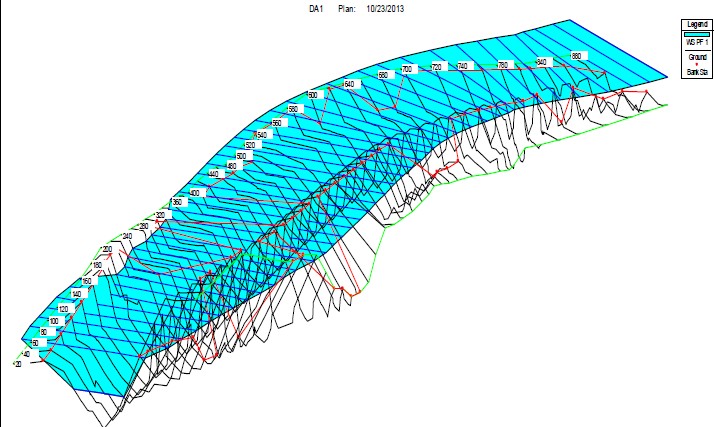
Task: Click station label 320
Action: (x=160, y=215)
